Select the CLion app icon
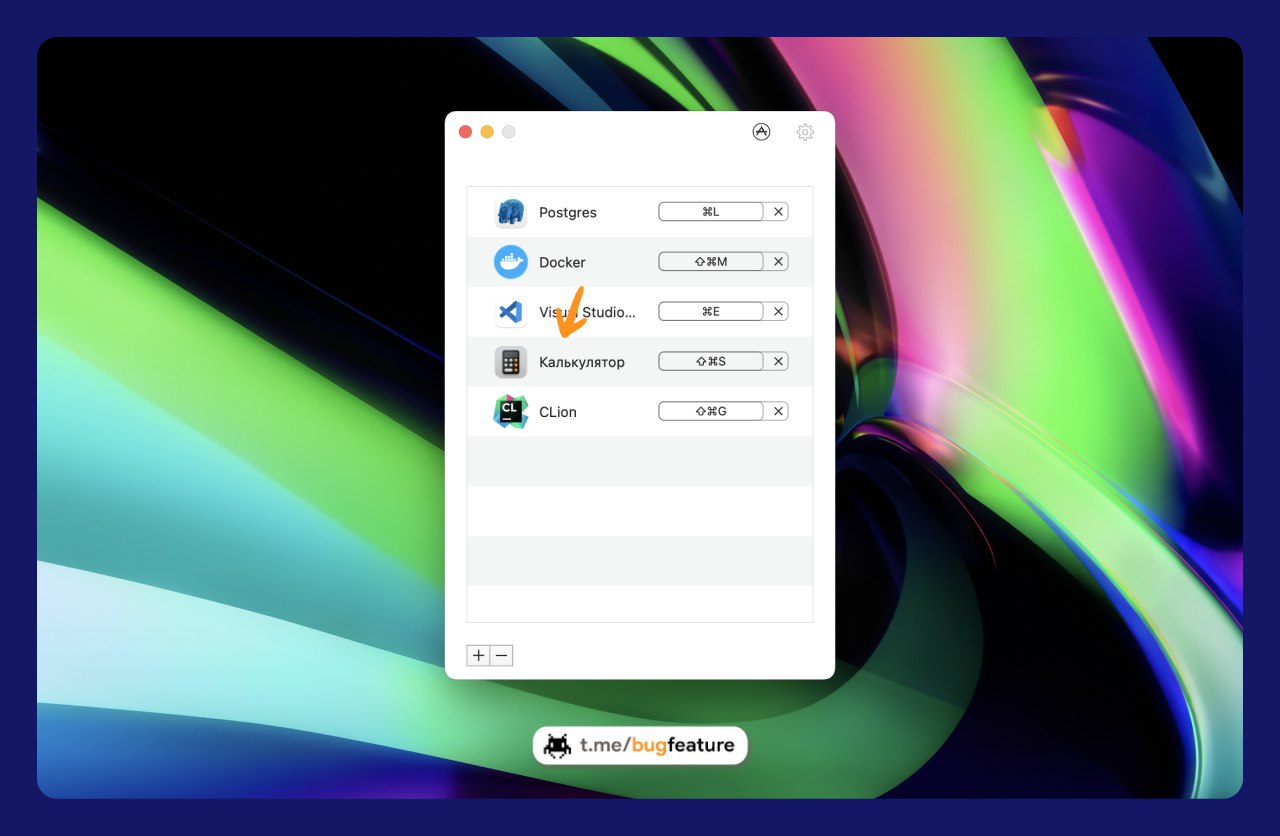 pyautogui.click(x=511, y=412)
